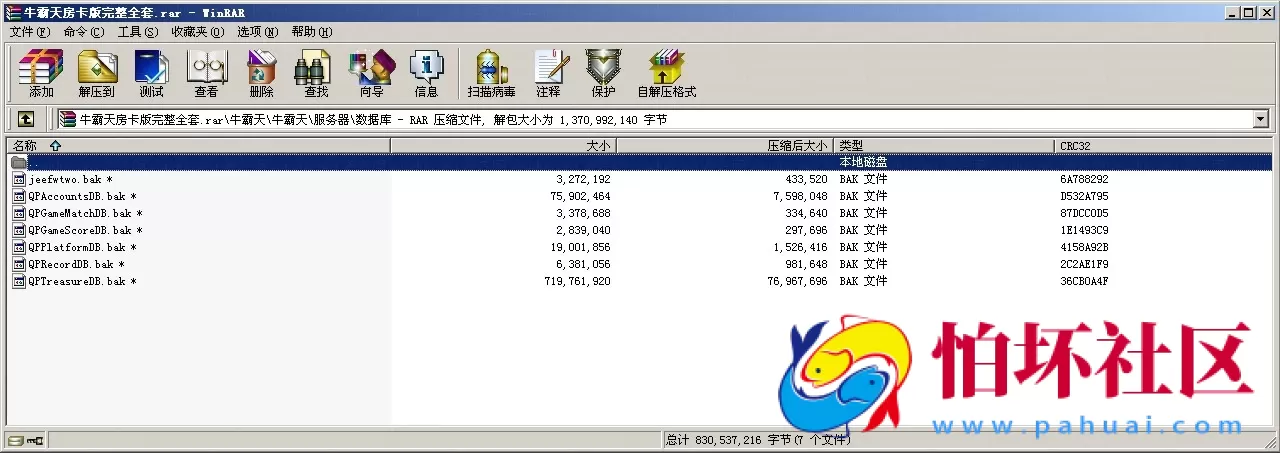Open the 收藏夹 (Favorites) menu
Viewport: 1280px width, 453px height.
[196, 31]
